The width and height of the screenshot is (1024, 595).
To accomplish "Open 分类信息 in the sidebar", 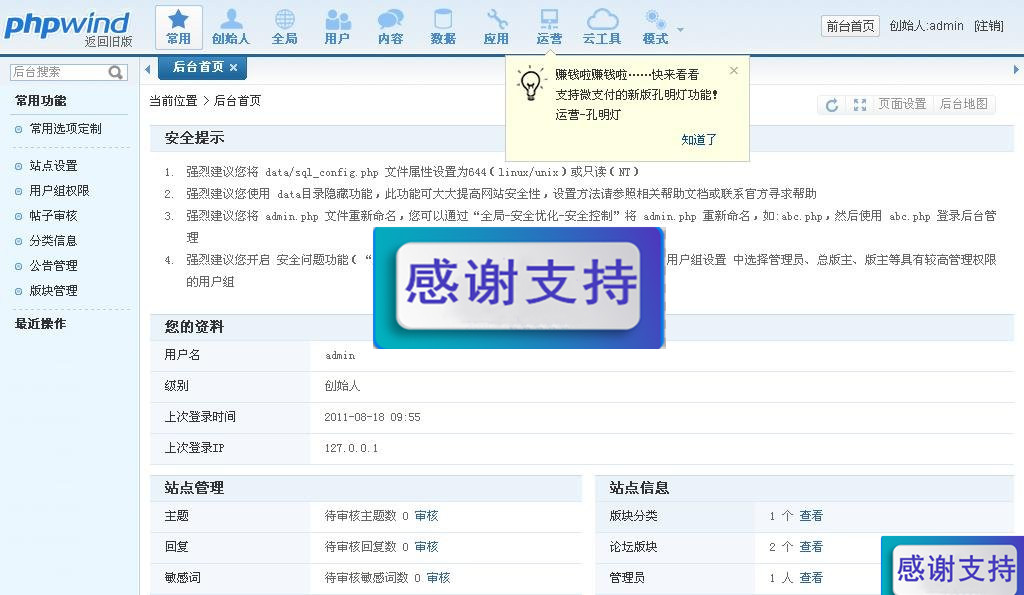I will pyautogui.click(x=53, y=241).
